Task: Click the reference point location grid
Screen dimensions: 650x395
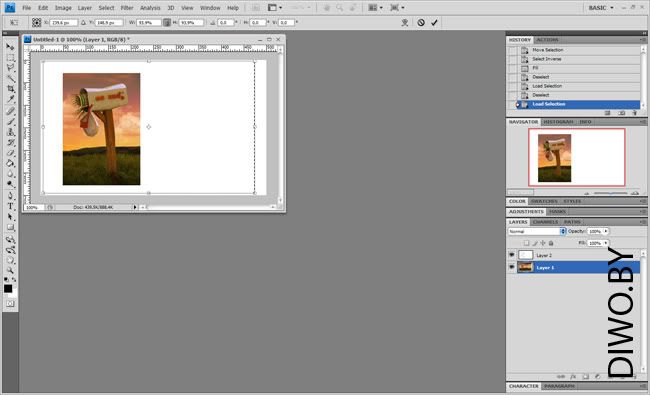Action: (x=36, y=22)
